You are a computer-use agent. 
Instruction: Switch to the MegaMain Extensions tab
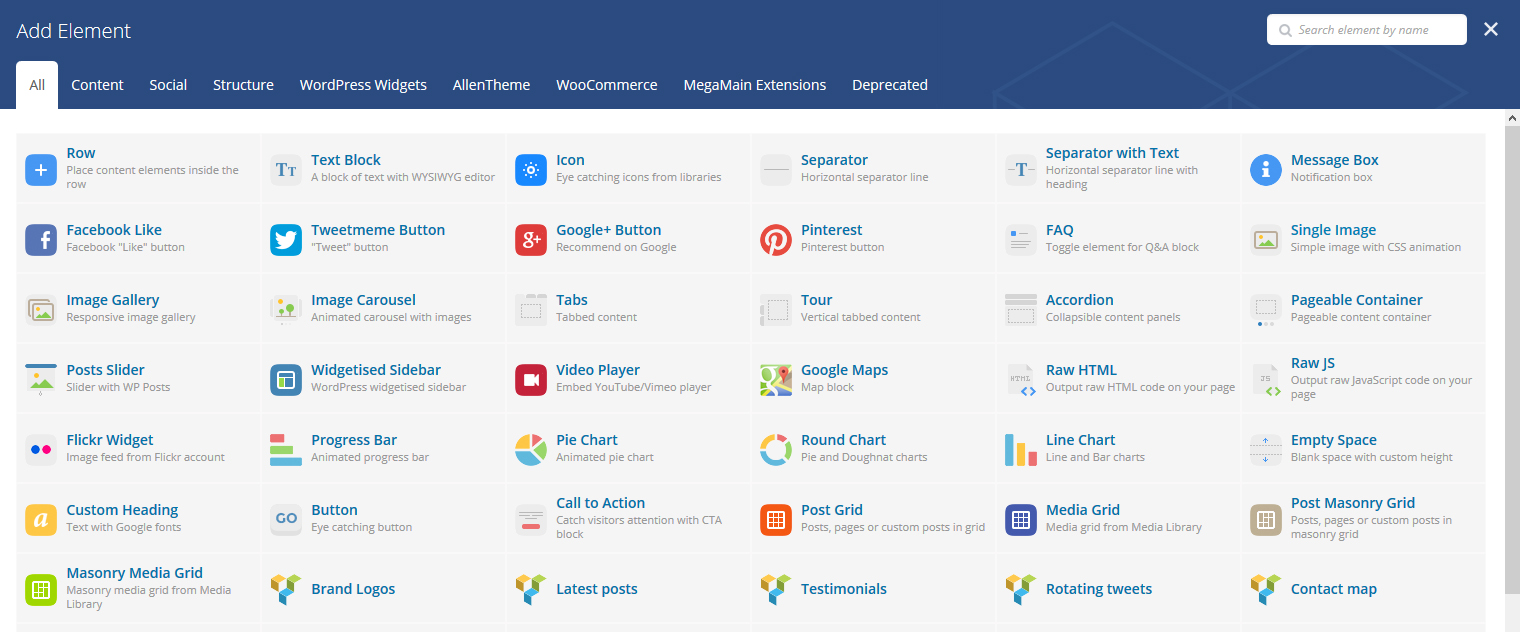coord(755,85)
